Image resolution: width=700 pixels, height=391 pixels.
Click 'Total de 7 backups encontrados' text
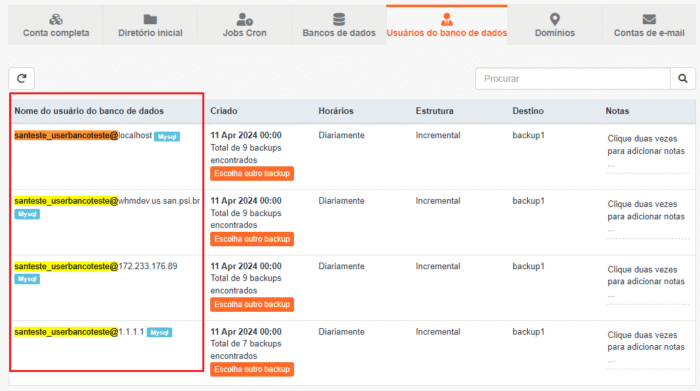(x=246, y=350)
